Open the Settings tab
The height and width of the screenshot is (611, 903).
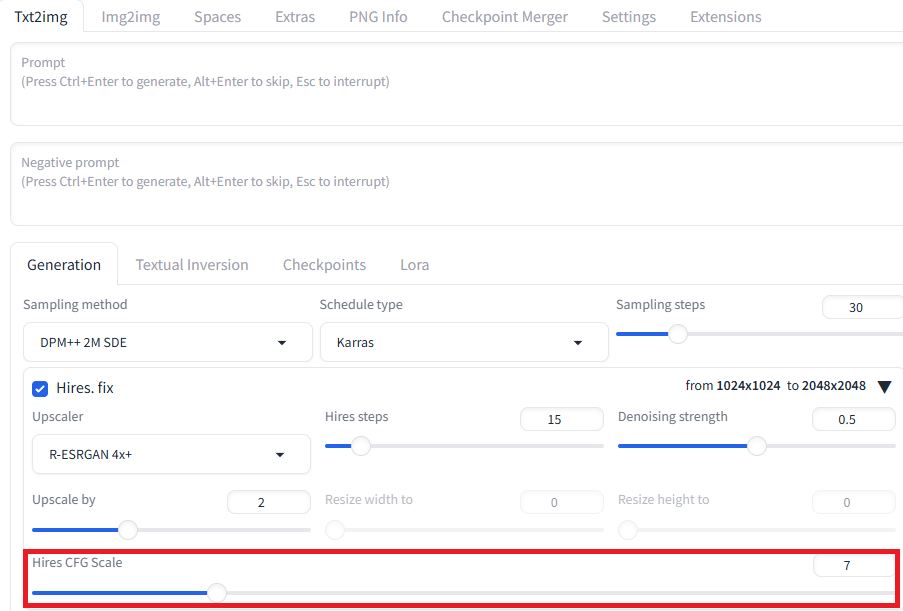tap(629, 17)
